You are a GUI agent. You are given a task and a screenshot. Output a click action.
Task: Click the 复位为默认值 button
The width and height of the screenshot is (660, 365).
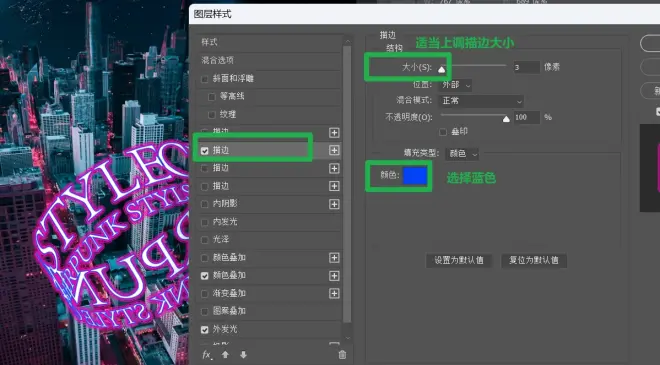coord(534,261)
